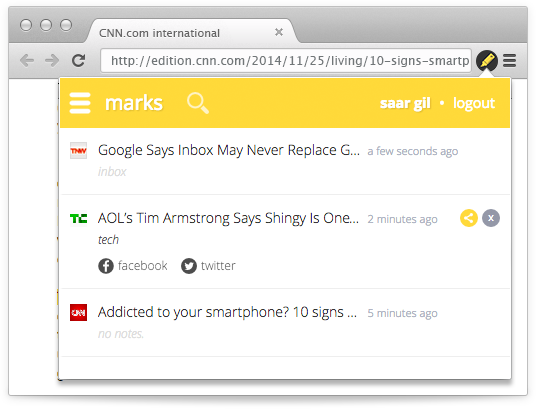Click the TechCrunch favicon of AOL bookmark
This screenshot has height=409, width=536.
[78, 218]
